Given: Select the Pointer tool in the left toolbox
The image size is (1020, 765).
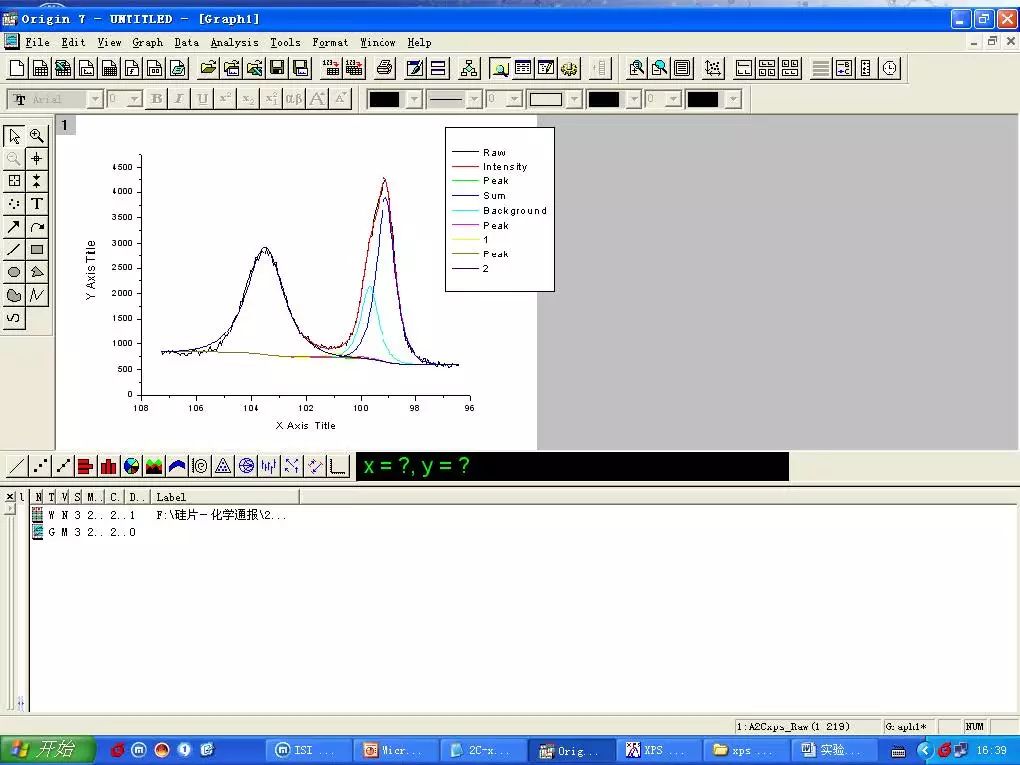Looking at the screenshot, I should [14, 136].
